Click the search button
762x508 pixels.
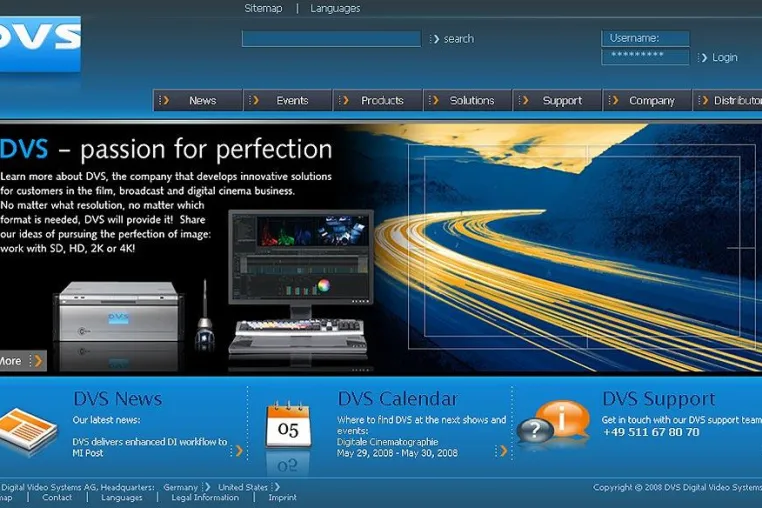(x=458, y=39)
